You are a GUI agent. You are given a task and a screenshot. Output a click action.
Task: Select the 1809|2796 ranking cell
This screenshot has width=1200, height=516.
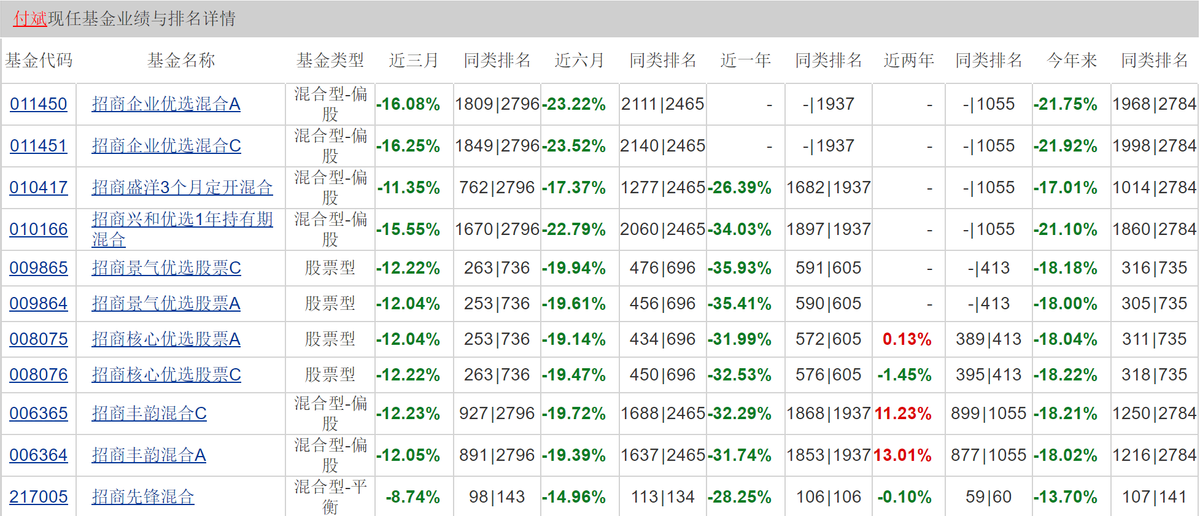[497, 104]
